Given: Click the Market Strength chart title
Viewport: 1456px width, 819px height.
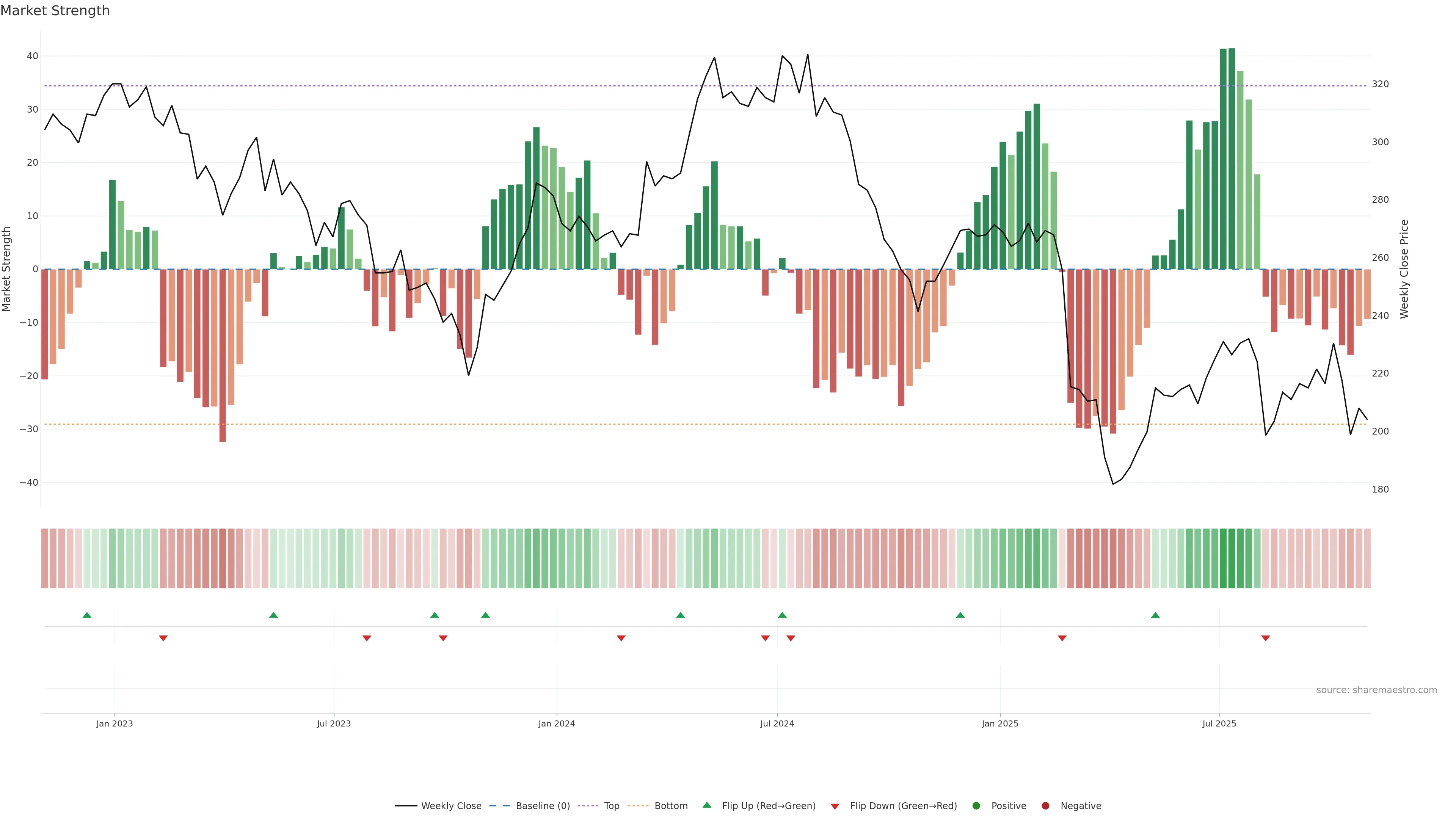Looking at the screenshot, I should coord(55,11).
